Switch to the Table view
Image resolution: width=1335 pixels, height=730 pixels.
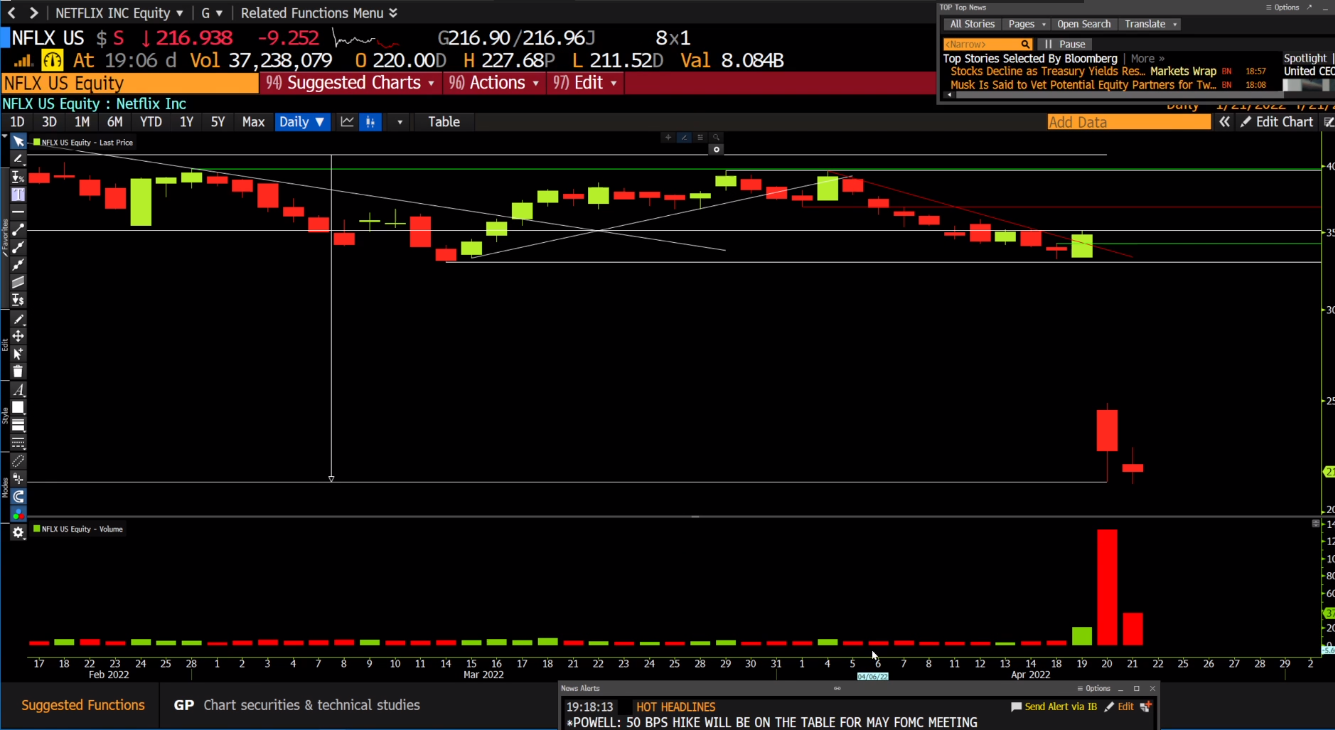(444, 122)
